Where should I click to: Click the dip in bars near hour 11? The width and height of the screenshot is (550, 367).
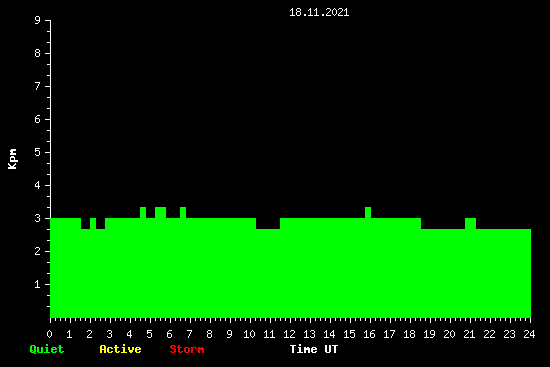click(x=268, y=223)
